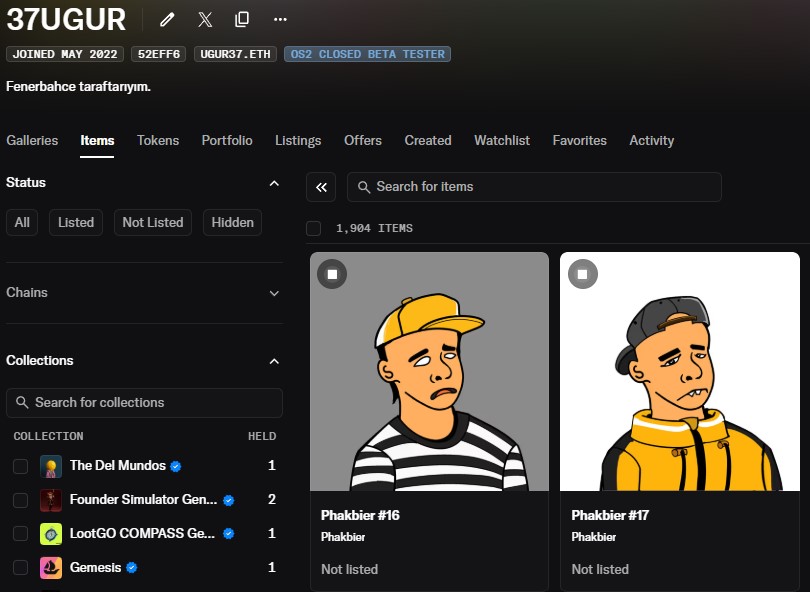Click the Phakbier #17 title
This screenshot has width=810, height=592.
610,516
